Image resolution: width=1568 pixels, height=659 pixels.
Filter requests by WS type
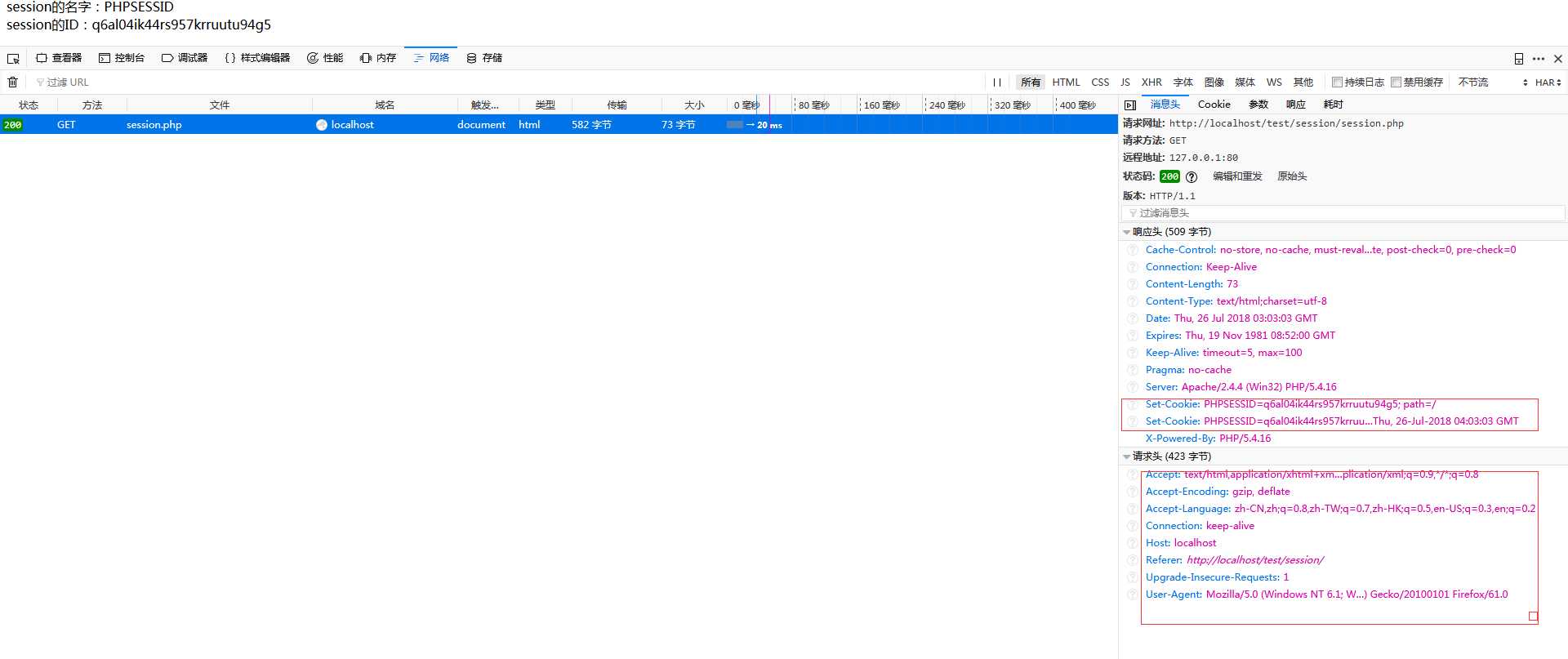click(1274, 82)
